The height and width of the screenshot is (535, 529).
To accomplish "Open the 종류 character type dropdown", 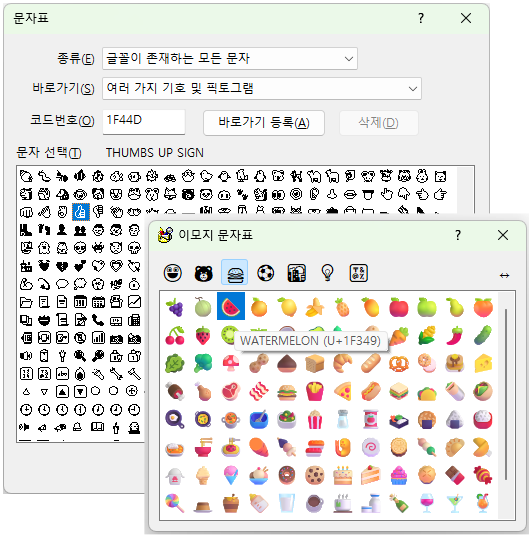I will pos(230,59).
